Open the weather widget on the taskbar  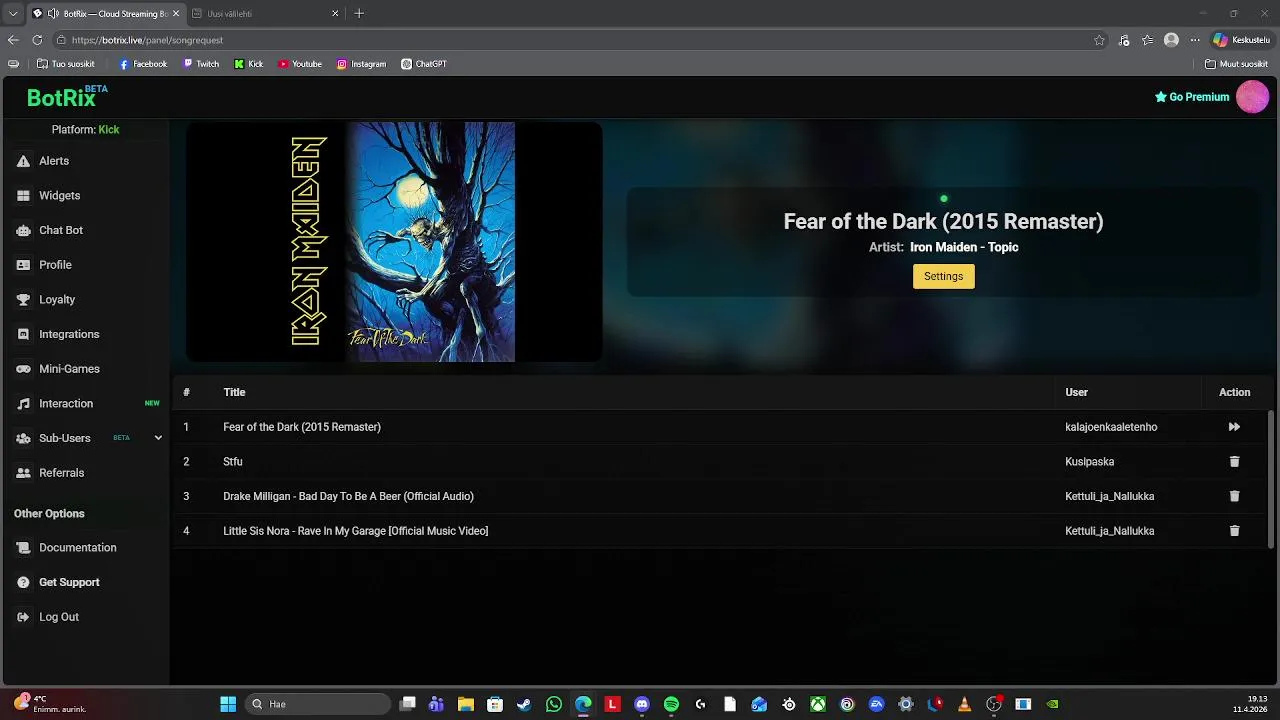pos(50,704)
